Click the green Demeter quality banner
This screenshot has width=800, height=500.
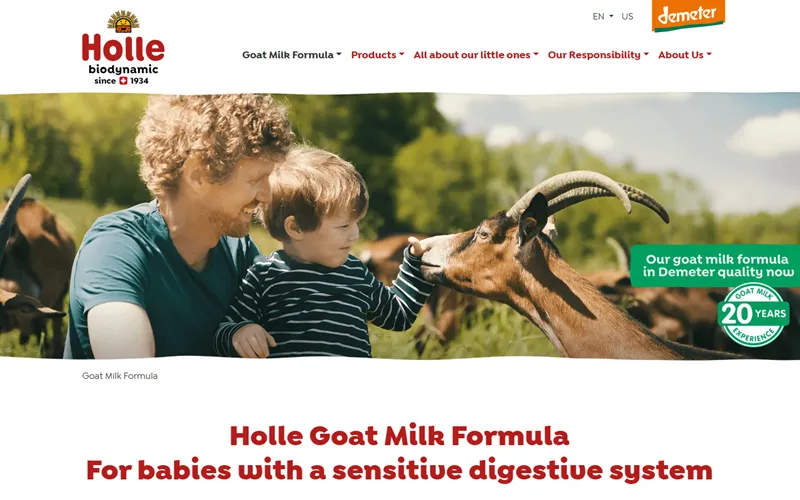715,265
